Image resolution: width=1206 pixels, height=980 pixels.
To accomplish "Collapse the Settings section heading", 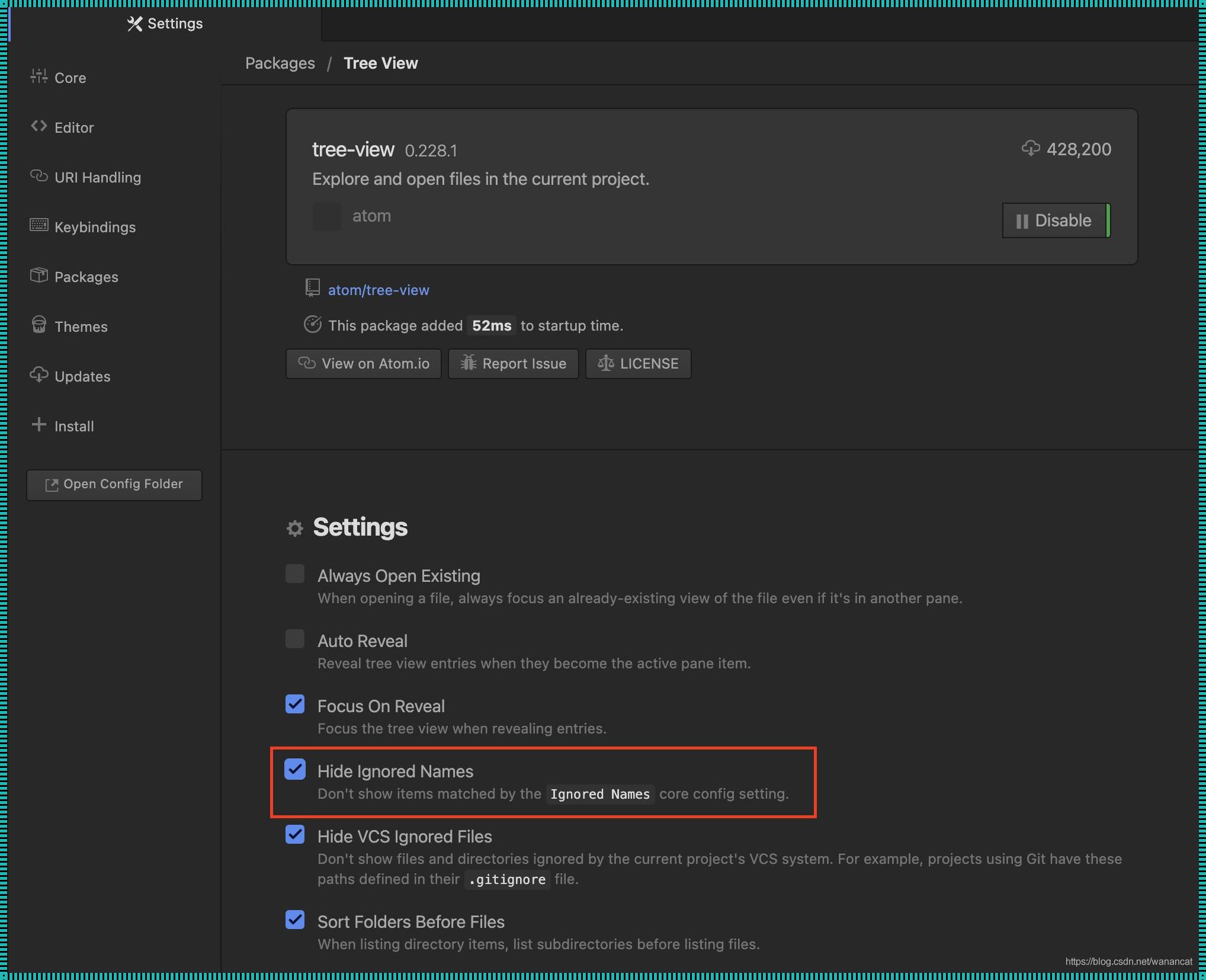I will 360,527.
